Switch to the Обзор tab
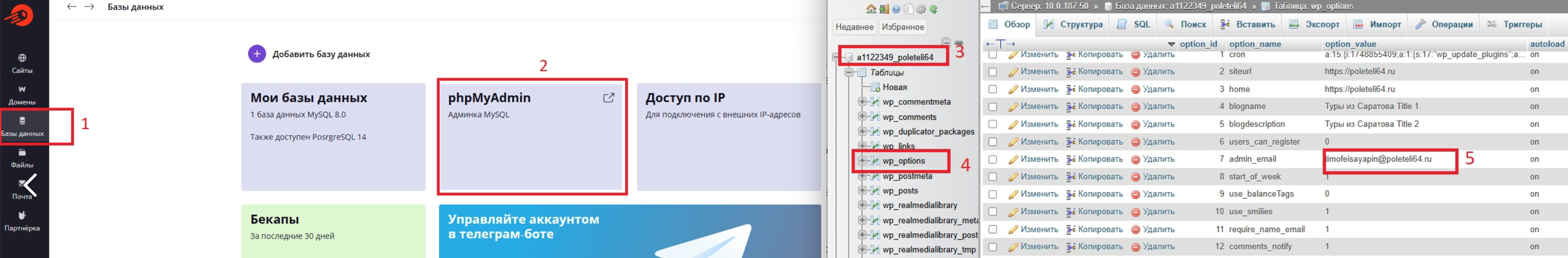1568x258 pixels. coord(1009,24)
